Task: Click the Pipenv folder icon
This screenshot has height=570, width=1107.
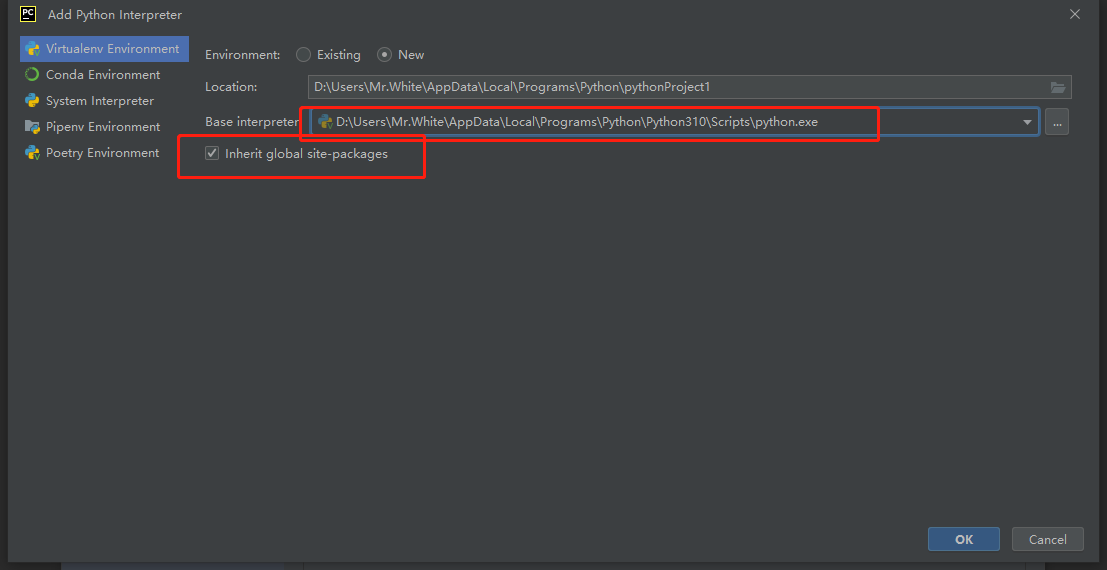Action: click(x=32, y=127)
